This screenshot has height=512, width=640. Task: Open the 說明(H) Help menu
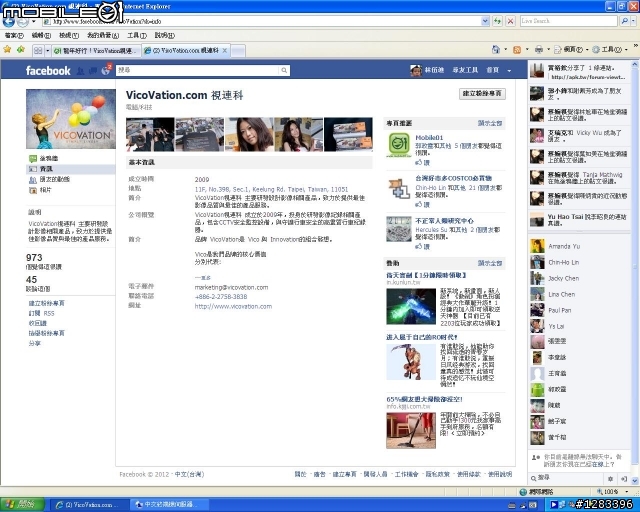(x=164, y=36)
